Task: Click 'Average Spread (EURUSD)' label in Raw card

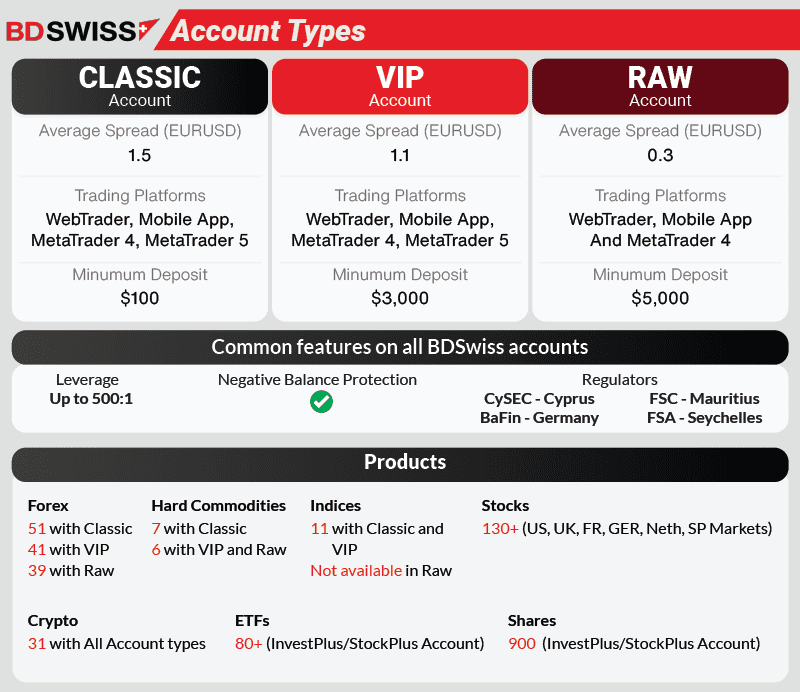Action: point(660,131)
